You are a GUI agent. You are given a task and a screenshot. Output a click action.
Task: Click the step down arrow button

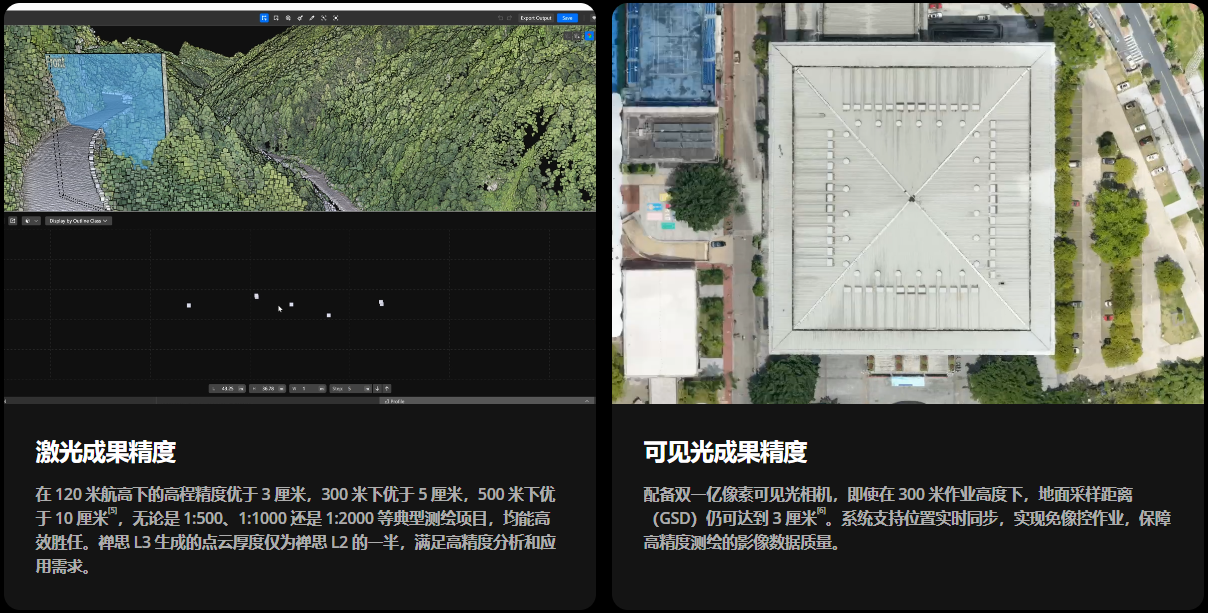[377, 388]
